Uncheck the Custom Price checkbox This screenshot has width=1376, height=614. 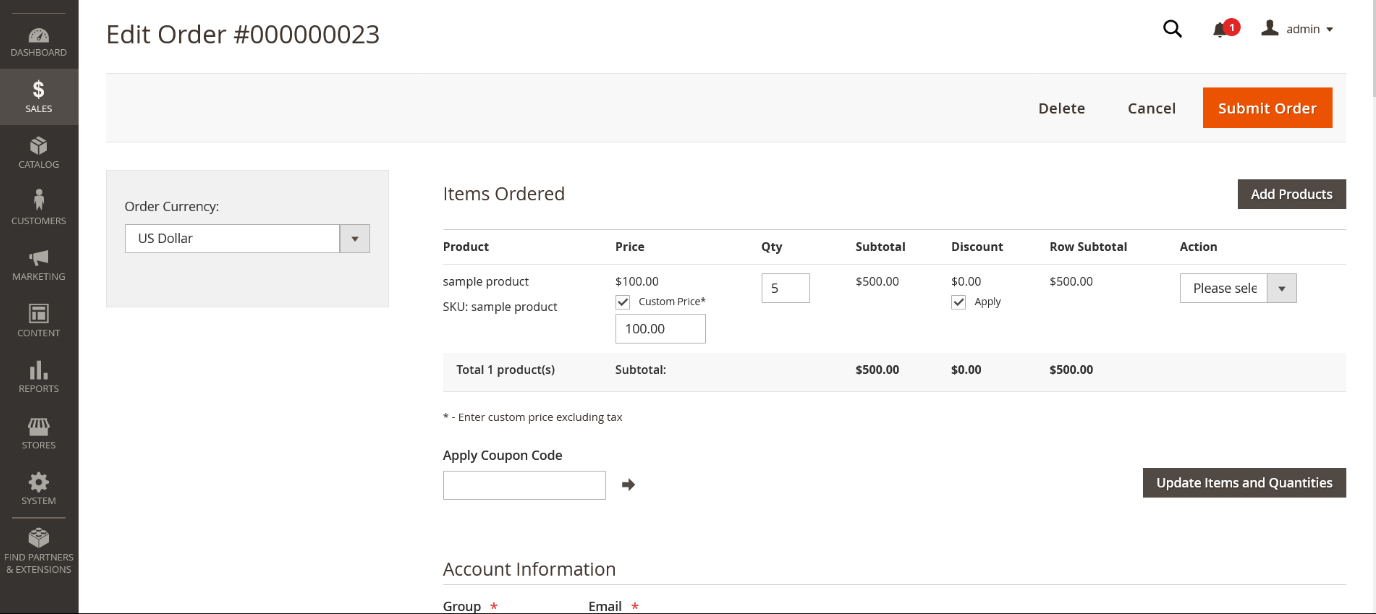[623, 302]
